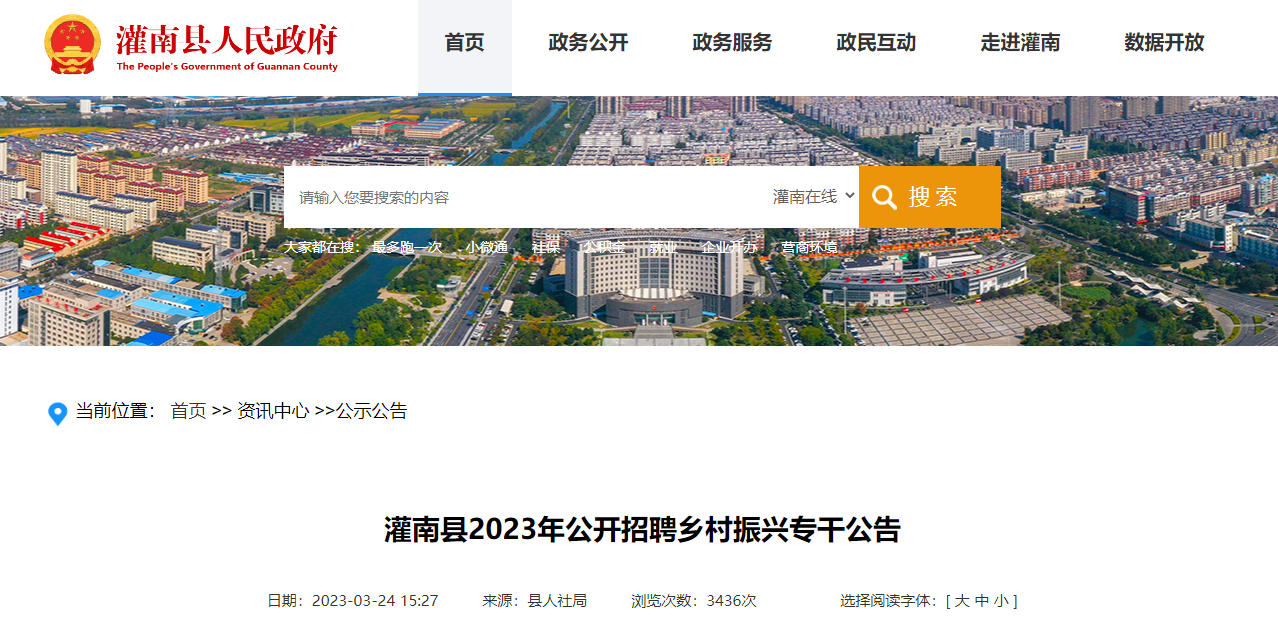Click the orange 搜索 button

tap(930, 197)
